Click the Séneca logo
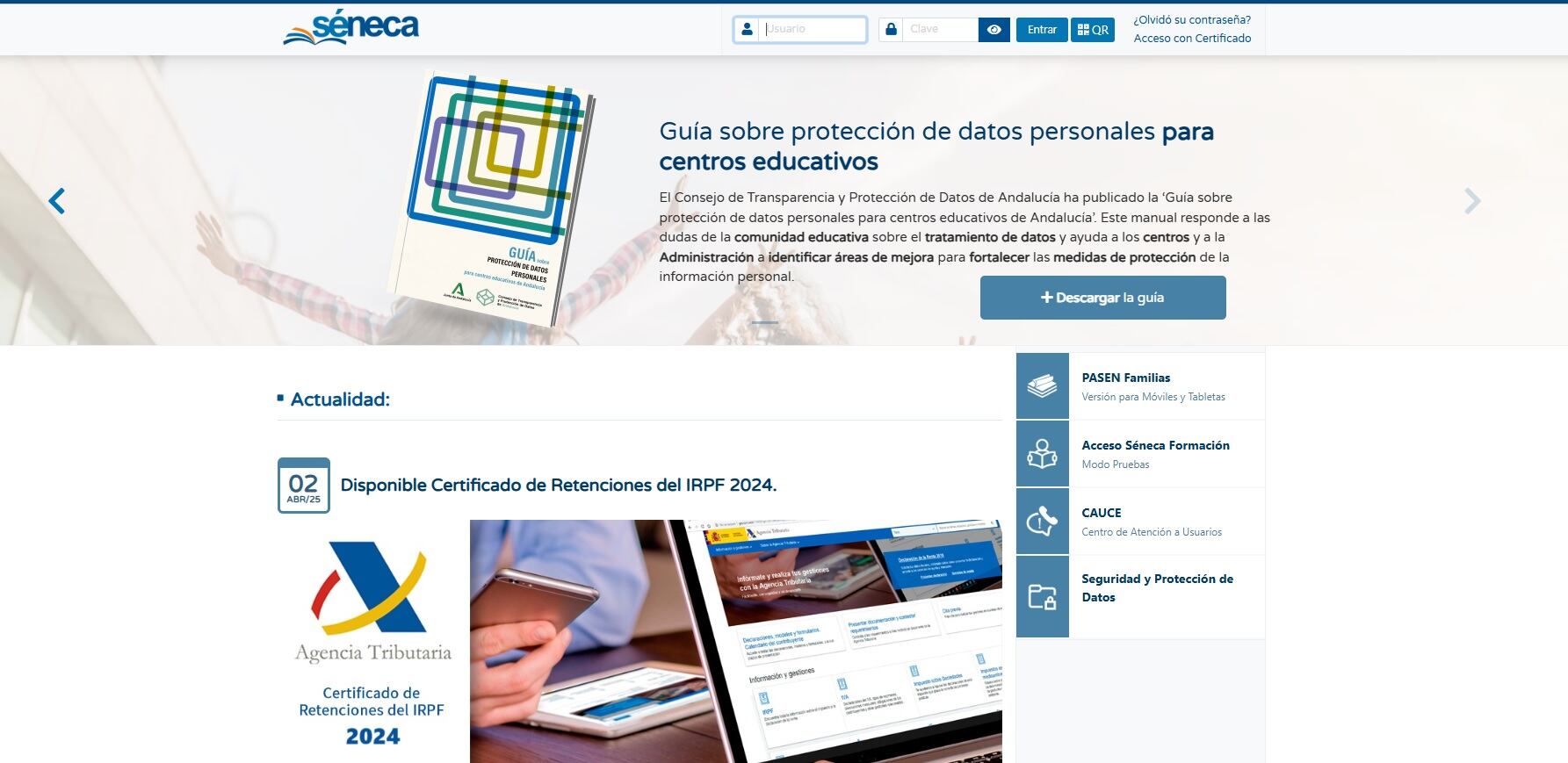 [351, 28]
